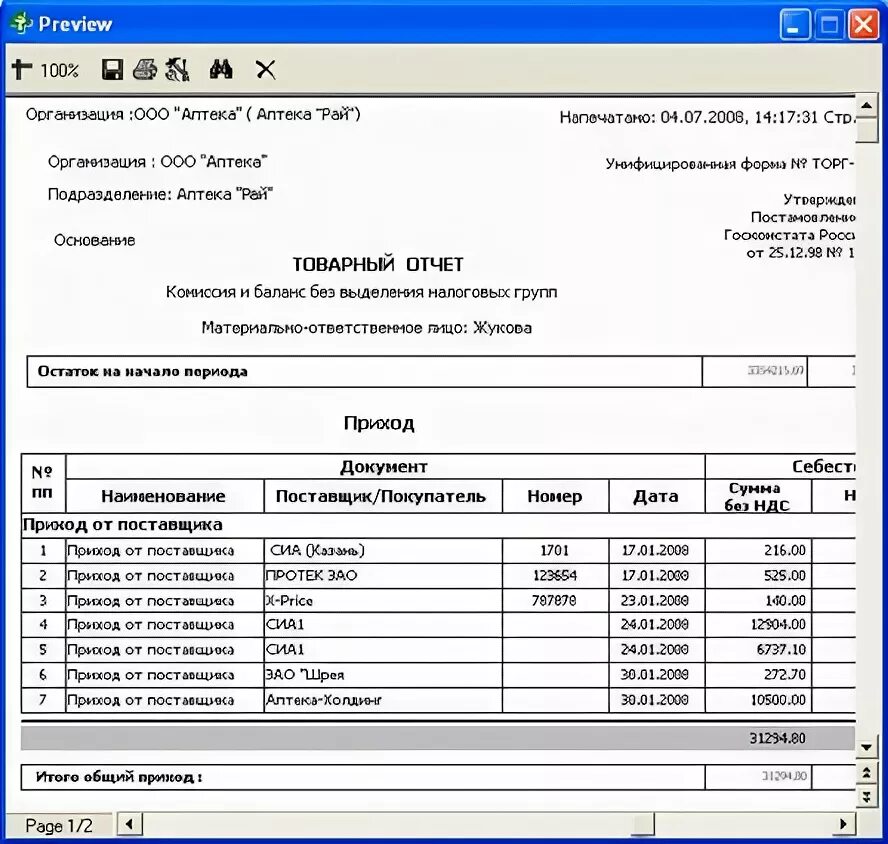Click the zoom plus icon
This screenshot has width=888, height=844.
(x=22, y=69)
